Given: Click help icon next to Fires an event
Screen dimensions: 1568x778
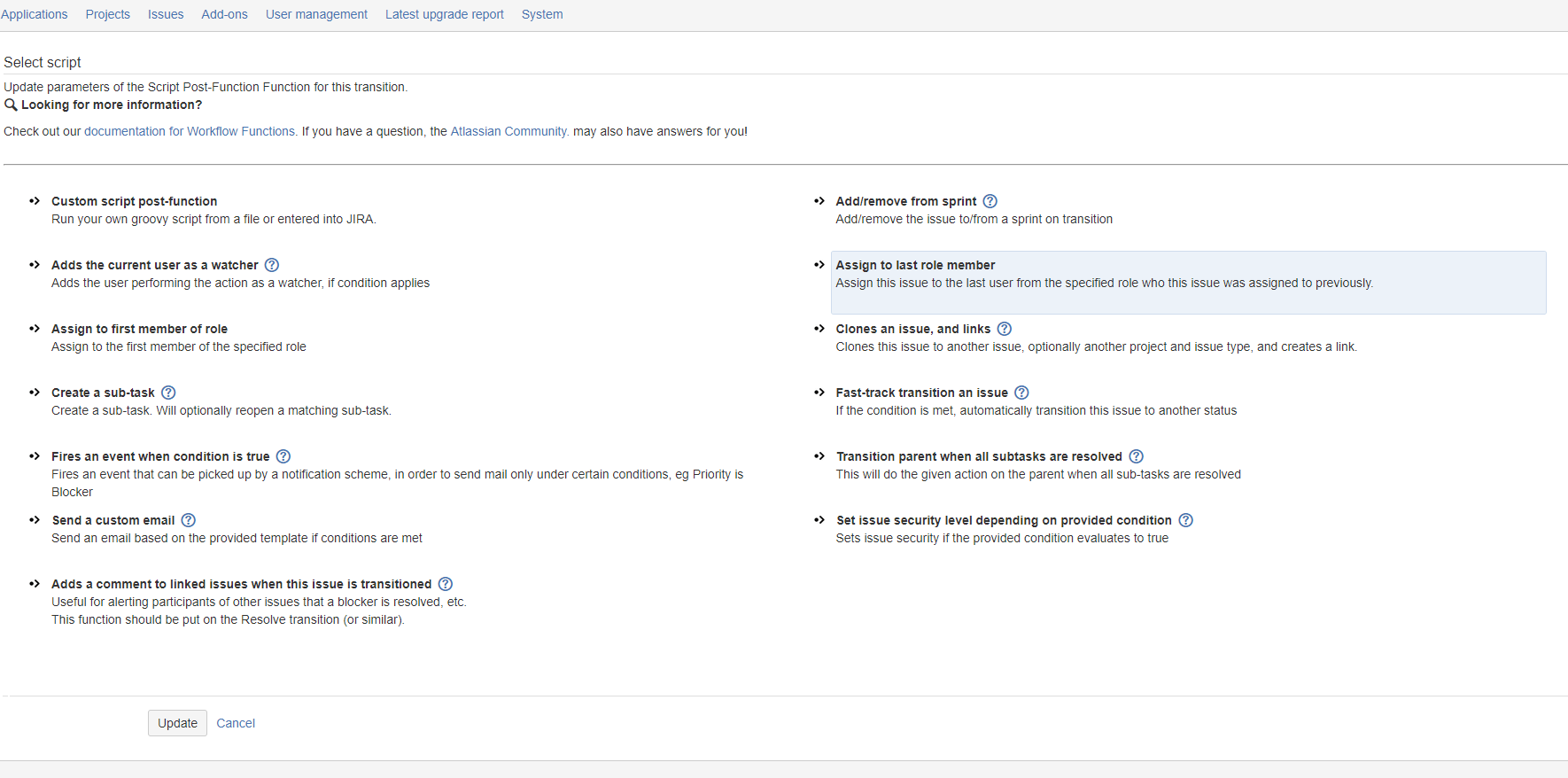Looking at the screenshot, I should (283, 456).
